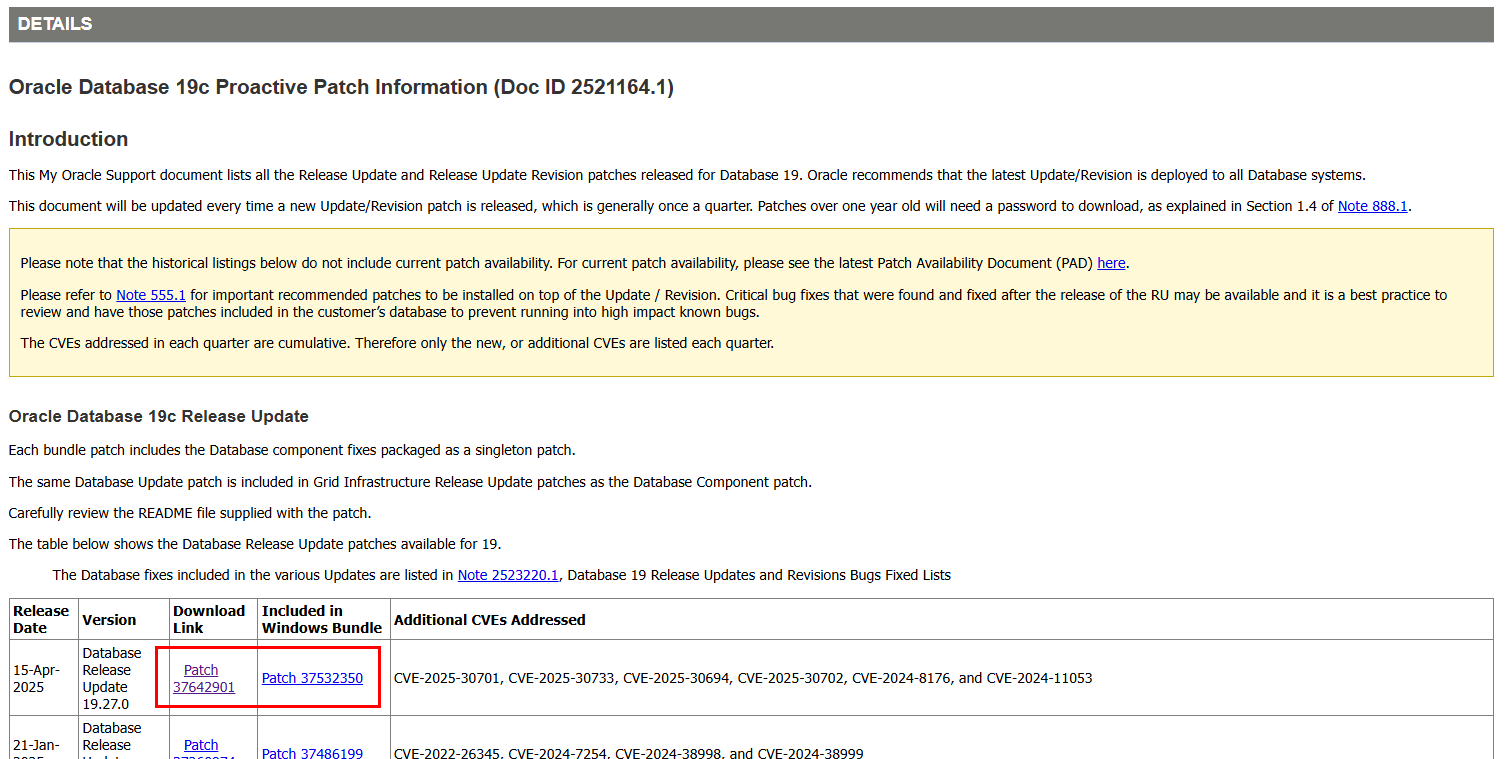
Task: Click the 15-Apr-2025 release date cell
Action: pos(44,678)
